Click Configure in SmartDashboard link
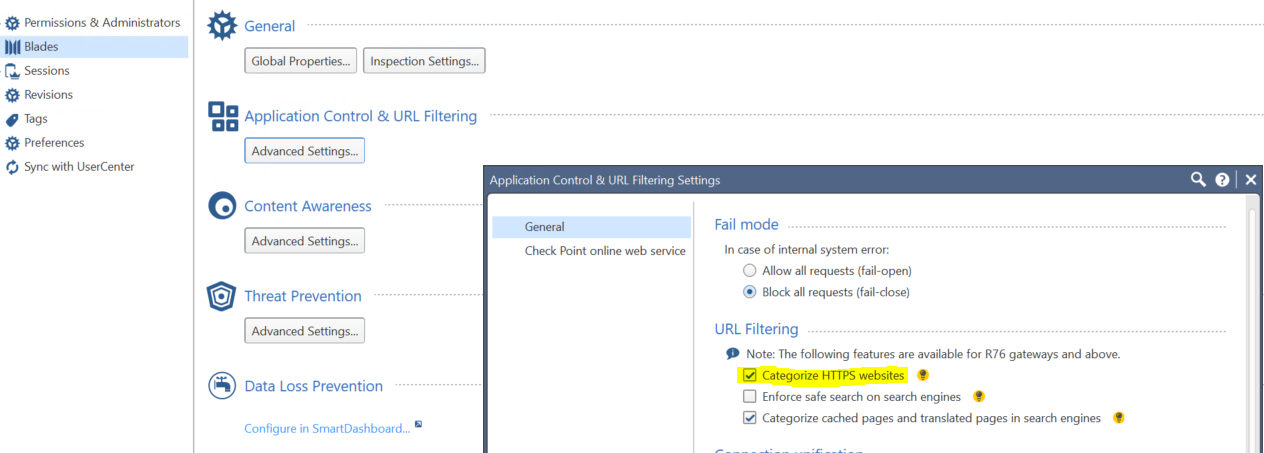This screenshot has width=1264, height=453. (x=327, y=428)
